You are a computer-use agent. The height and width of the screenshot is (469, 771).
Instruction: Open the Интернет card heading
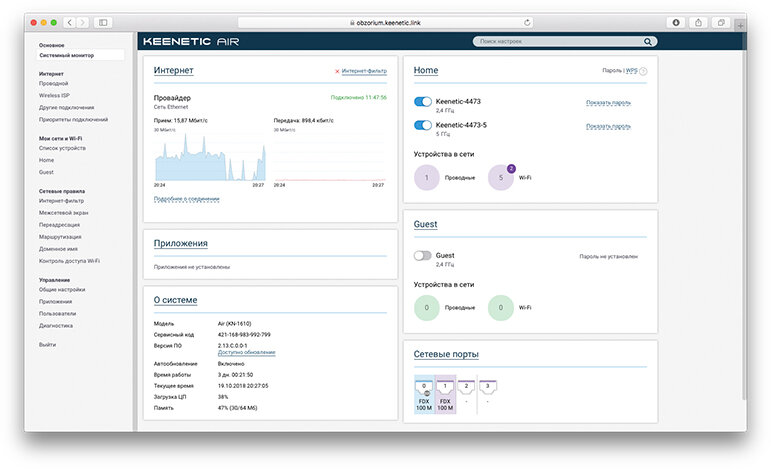click(174, 70)
